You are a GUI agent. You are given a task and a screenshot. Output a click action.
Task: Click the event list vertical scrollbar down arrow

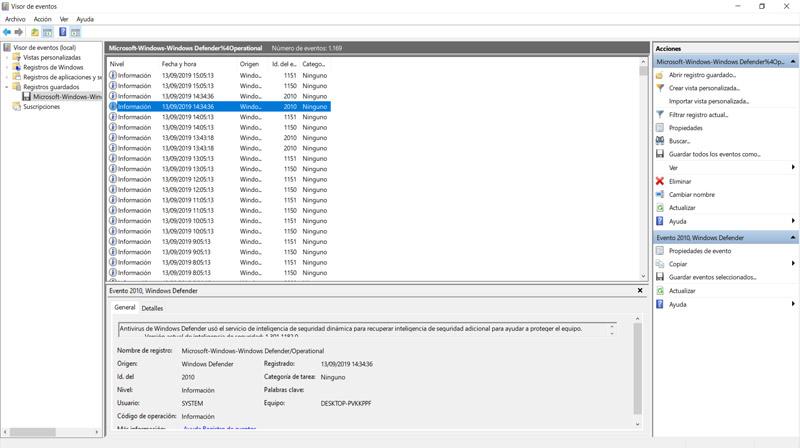[643, 276]
